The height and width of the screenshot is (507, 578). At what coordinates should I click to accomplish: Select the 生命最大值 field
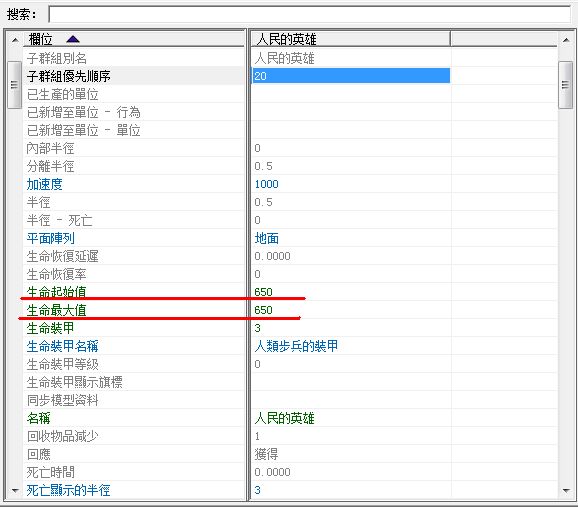click(133, 310)
